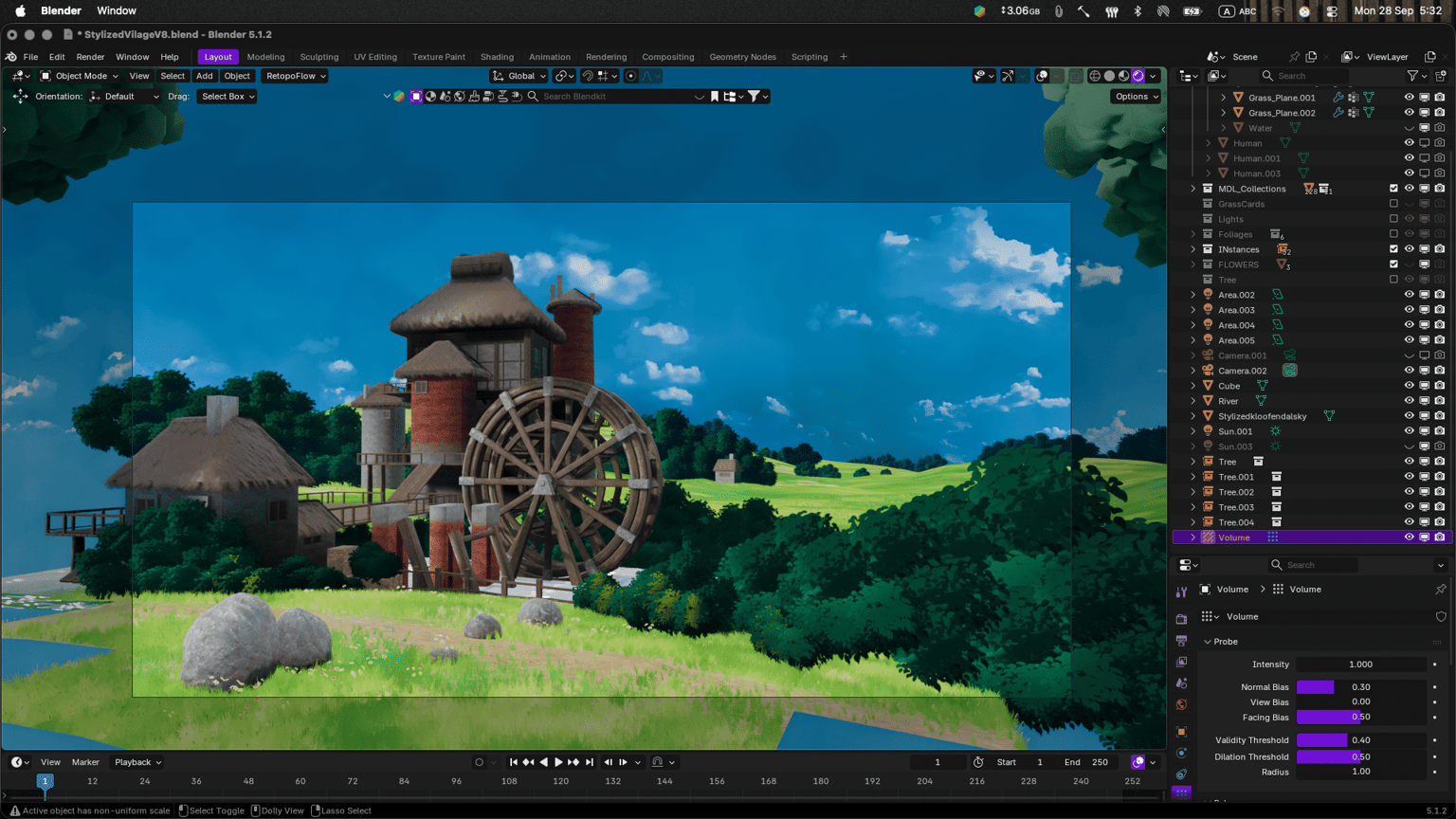This screenshot has width=1456, height=819.
Task: Enable the Lights collection checkbox
Action: click(1393, 219)
